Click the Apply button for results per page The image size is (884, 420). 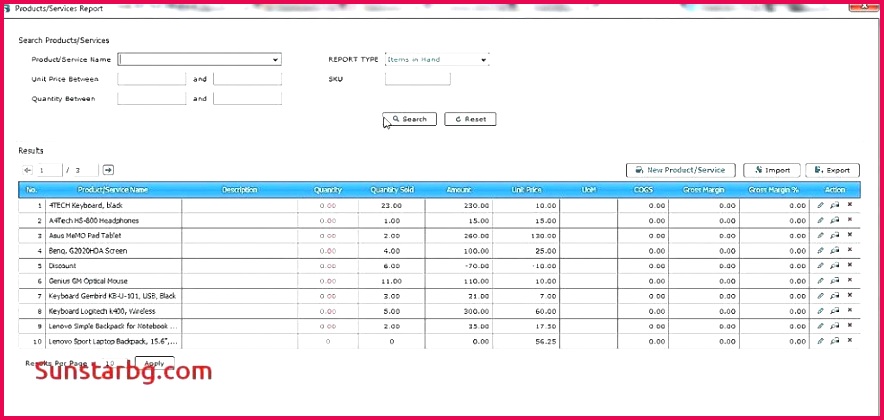[154, 363]
